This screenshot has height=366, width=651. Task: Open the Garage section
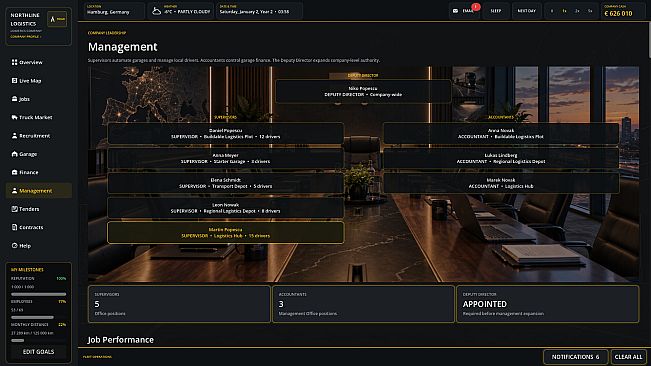pyautogui.click(x=39, y=154)
